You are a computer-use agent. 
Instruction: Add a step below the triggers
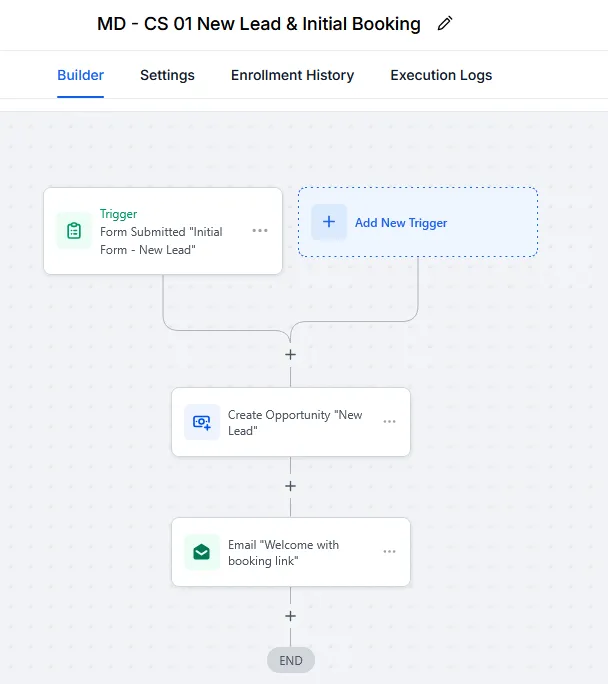(291, 355)
